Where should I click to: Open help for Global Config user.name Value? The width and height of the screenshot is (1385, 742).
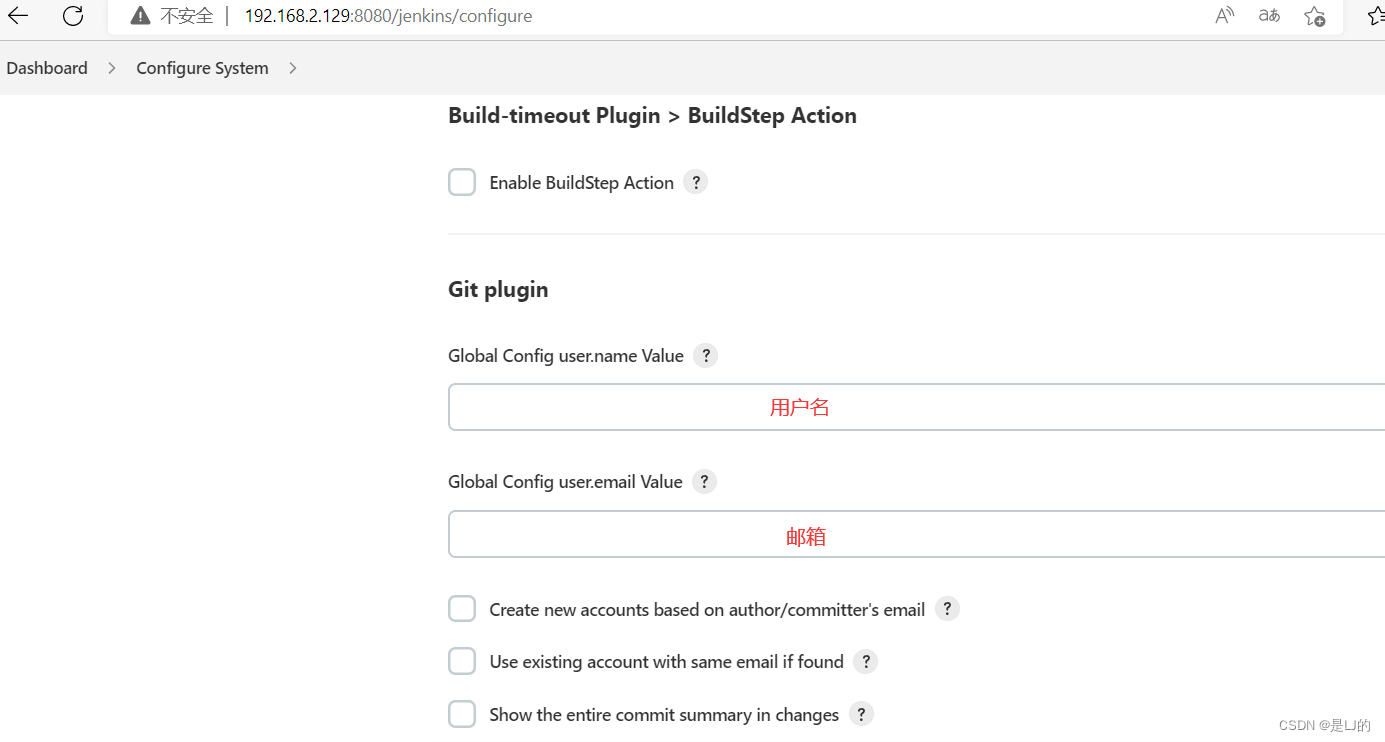(x=706, y=355)
